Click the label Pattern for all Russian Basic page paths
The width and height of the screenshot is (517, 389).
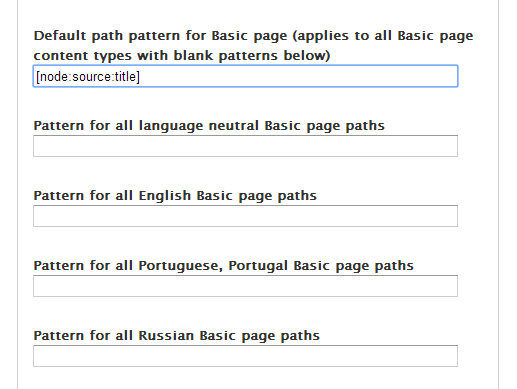click(177, 336)
